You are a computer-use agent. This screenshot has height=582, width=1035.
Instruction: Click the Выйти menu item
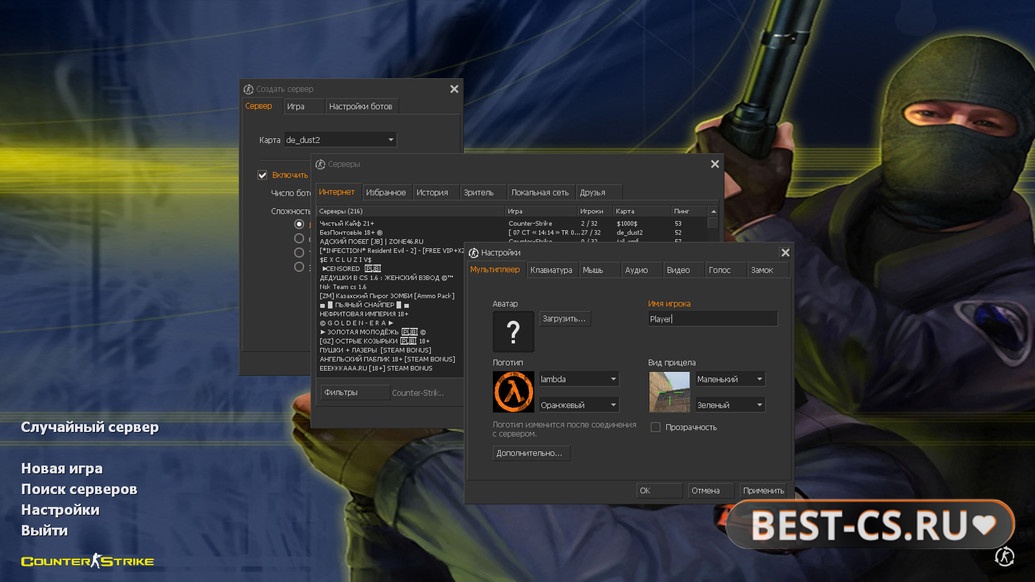point(44,531)
